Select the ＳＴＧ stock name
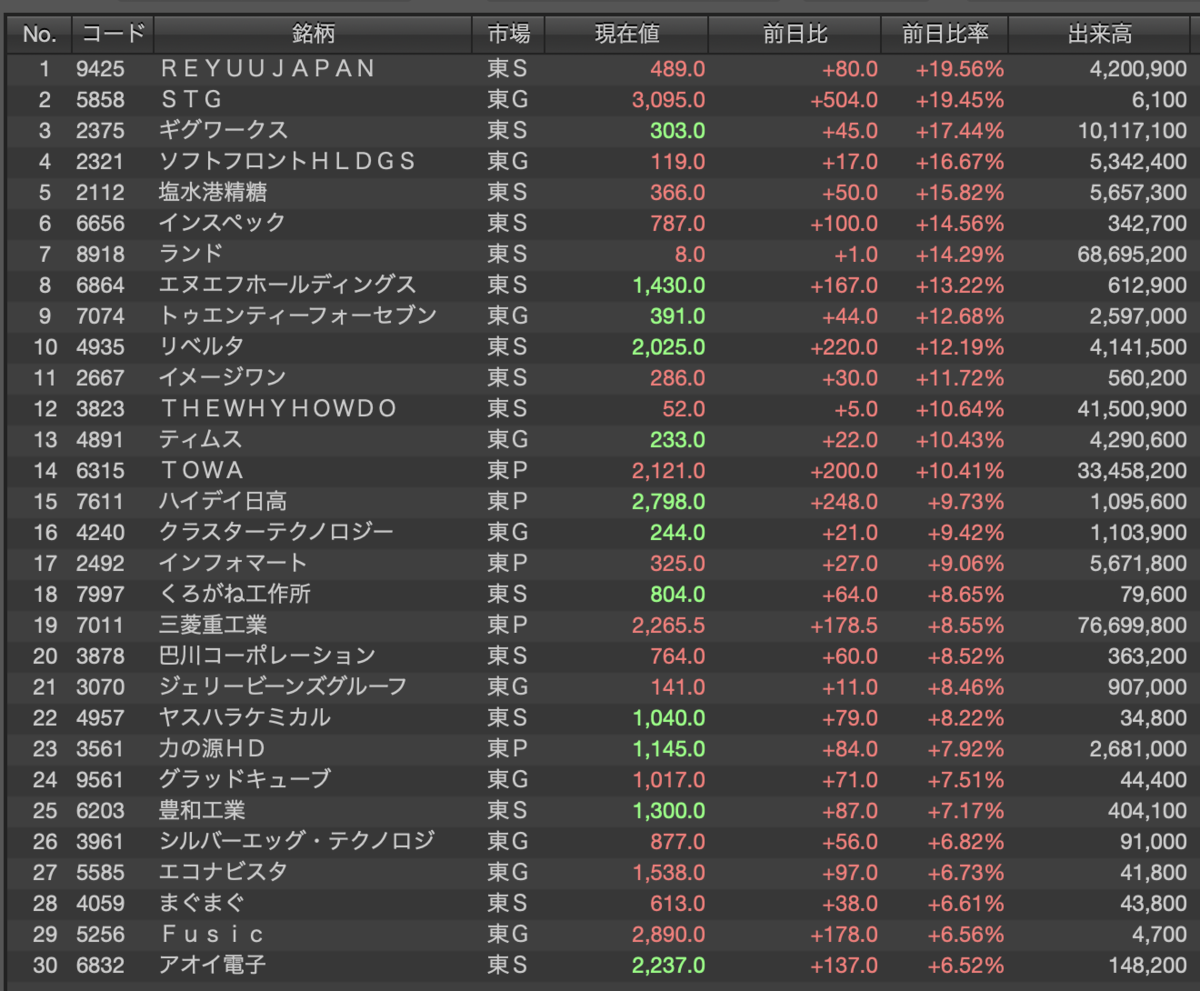This screenshot has width=1200, height=991. point(190,99)
